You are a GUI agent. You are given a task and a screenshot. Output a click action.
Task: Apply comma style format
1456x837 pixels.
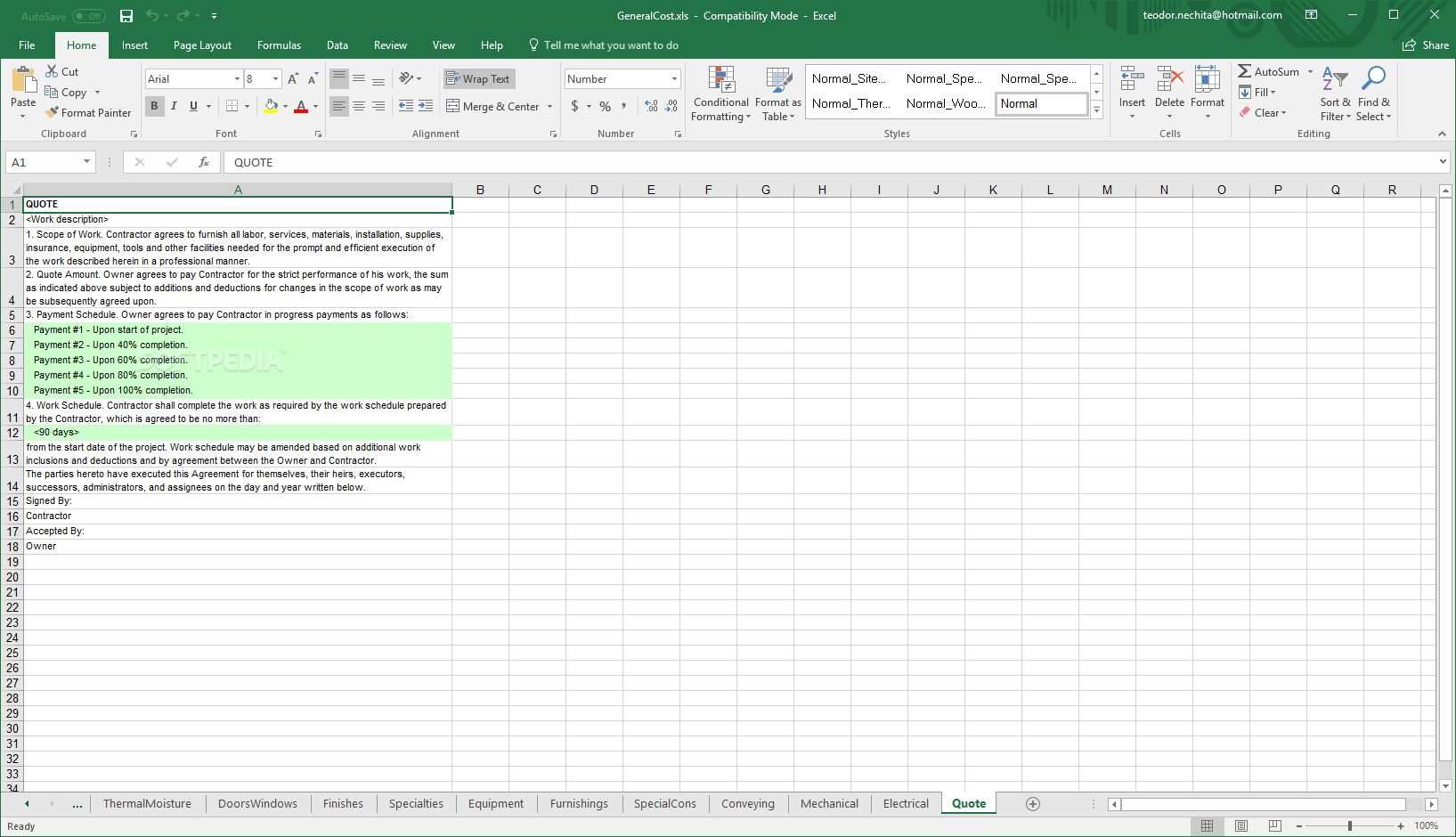624,106
